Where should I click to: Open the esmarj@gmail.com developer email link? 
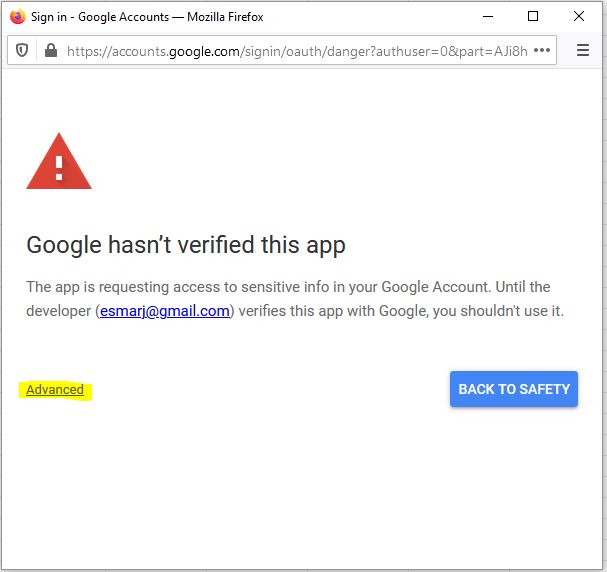click(x=165, y=311)
